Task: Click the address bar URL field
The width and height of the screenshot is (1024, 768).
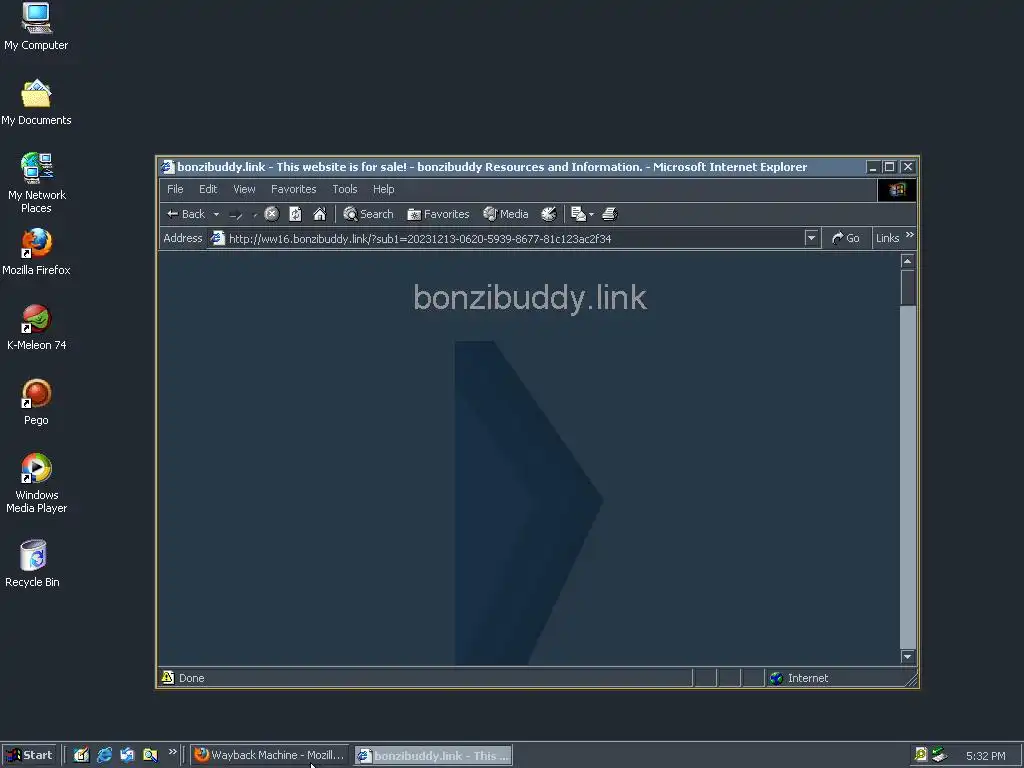Action: [514, 239]
